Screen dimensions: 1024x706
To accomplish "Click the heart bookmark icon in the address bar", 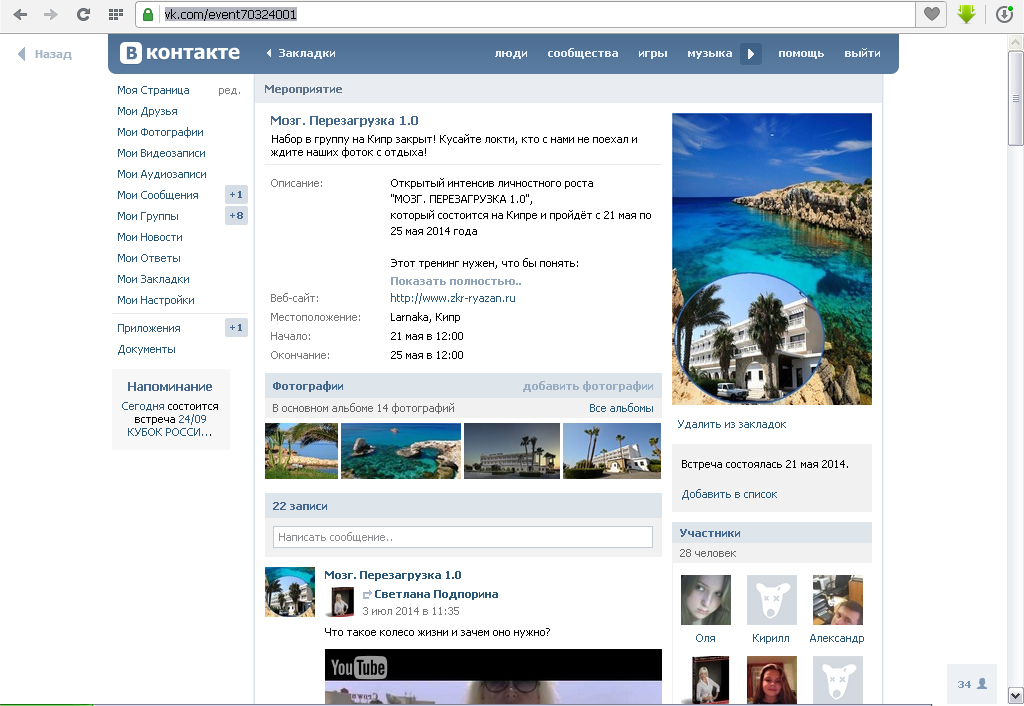I will [931, 14].
